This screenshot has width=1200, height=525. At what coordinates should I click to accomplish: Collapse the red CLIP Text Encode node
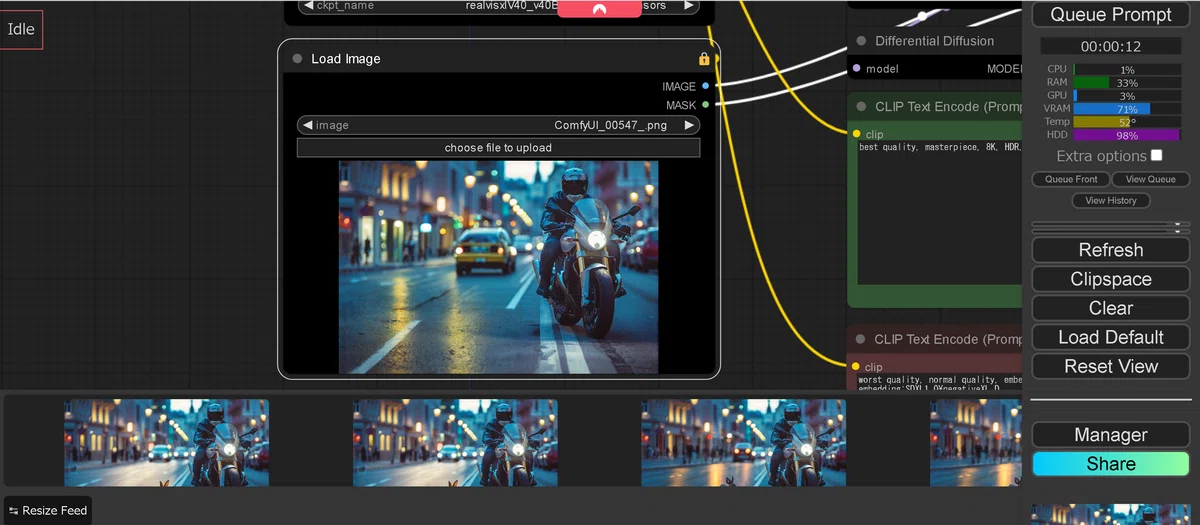pyautogui.click(x=860, y=339)
